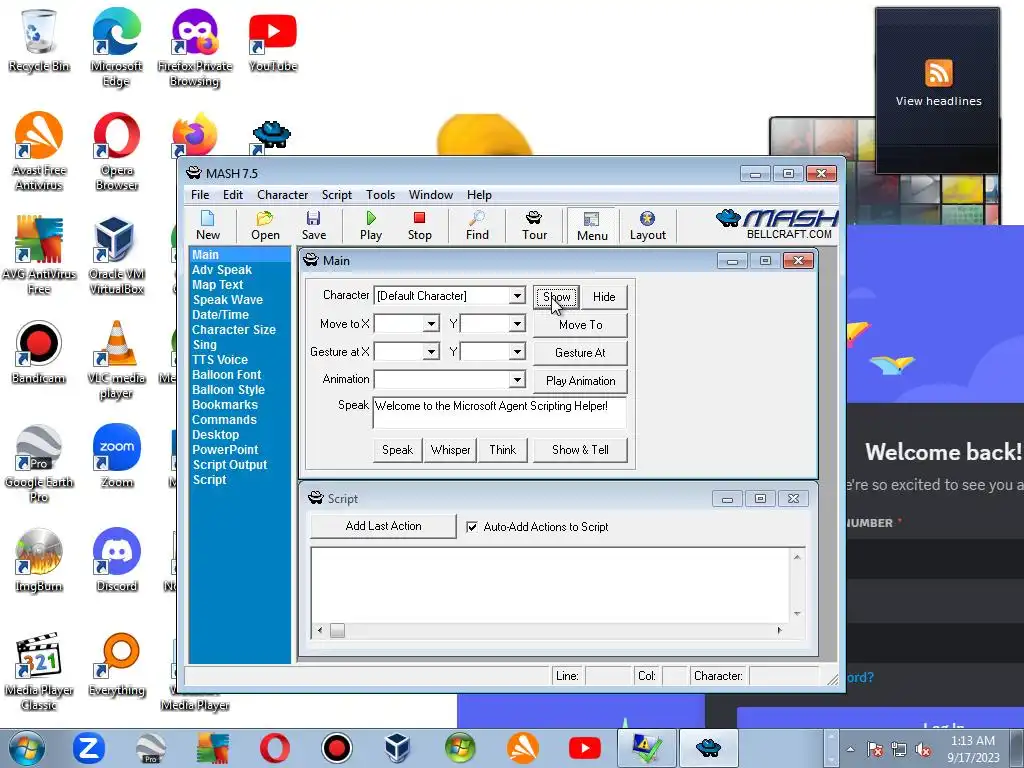Click the Move To button
Viewport: 1024px width, 768px height.
(580, 325)
